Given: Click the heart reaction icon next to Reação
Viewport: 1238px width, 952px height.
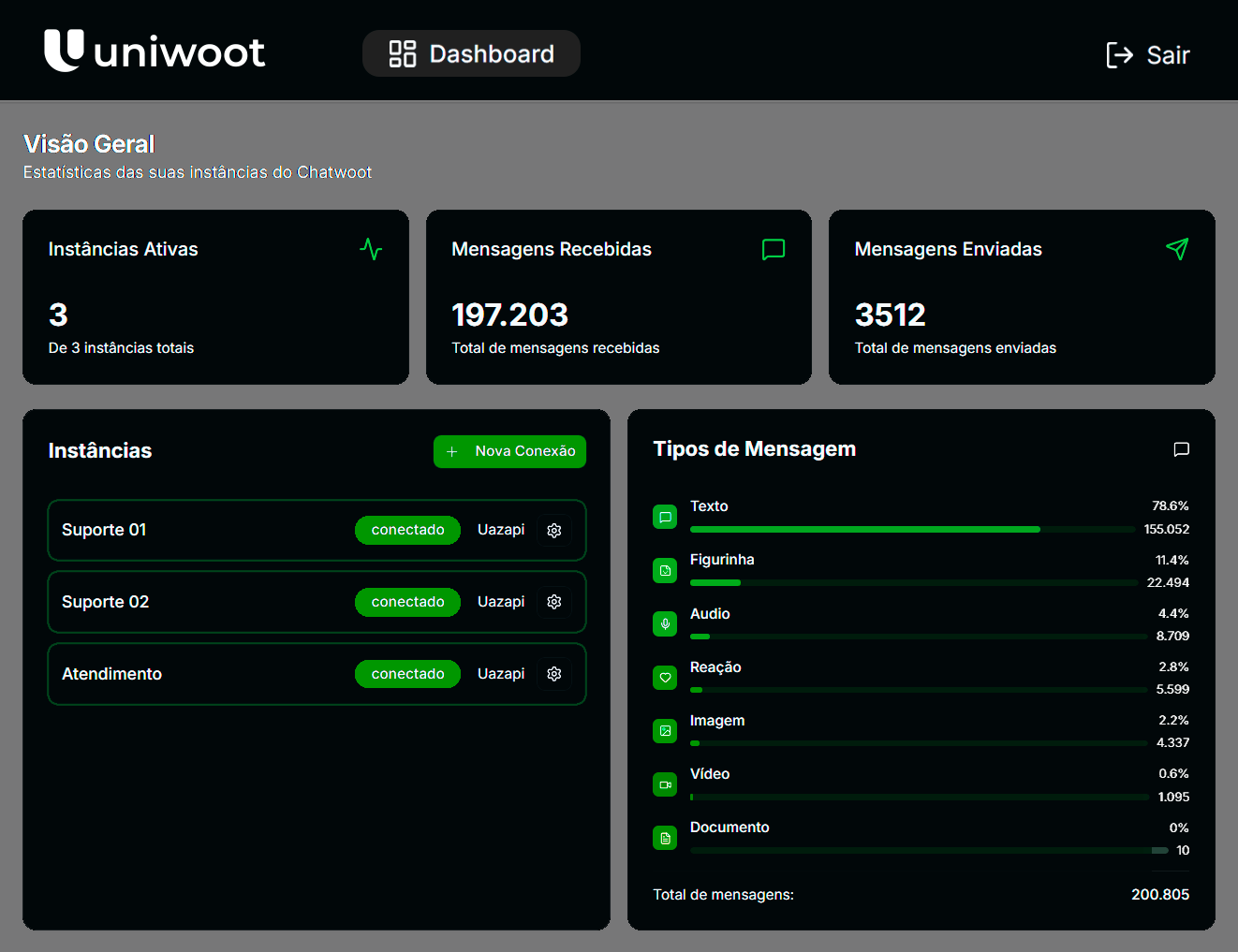Looking at the screenshot, I should pos(665,677).
